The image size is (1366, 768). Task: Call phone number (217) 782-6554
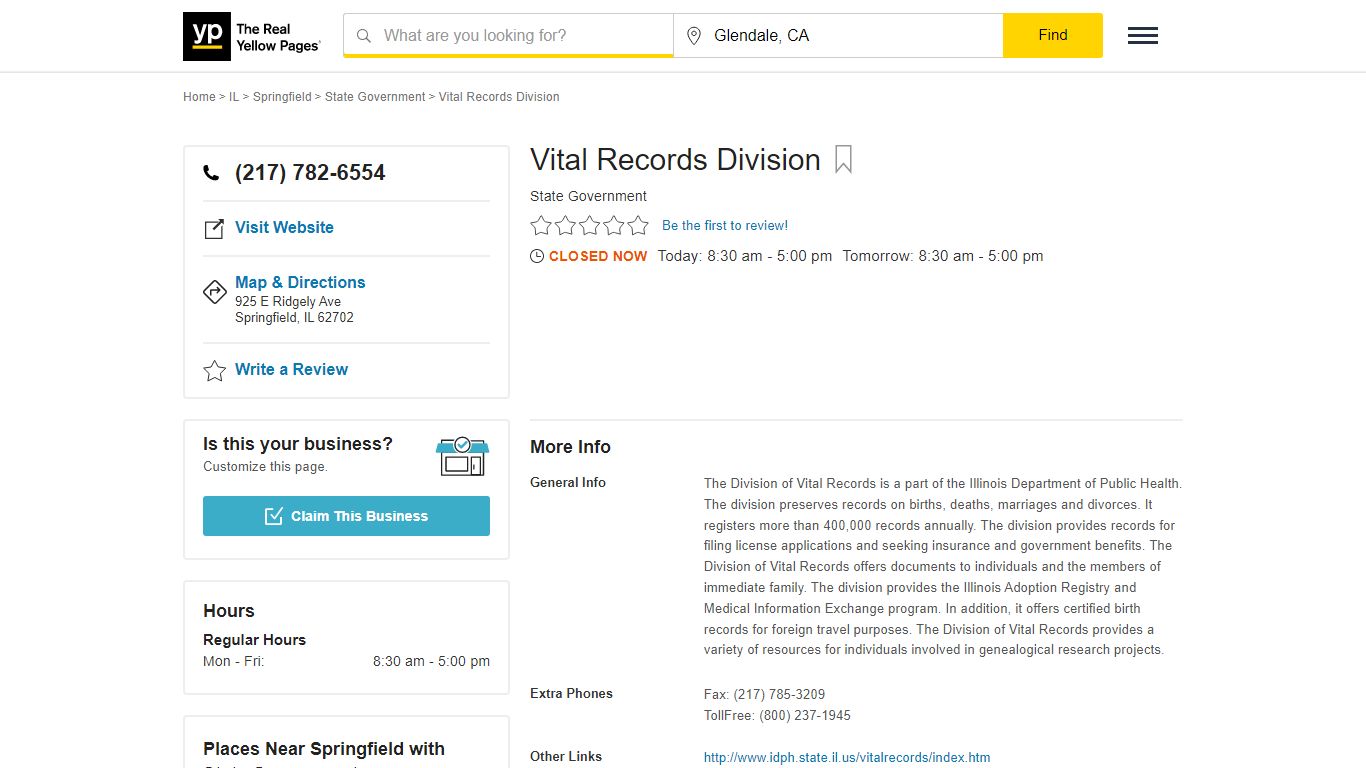click(x=310, y=173)
